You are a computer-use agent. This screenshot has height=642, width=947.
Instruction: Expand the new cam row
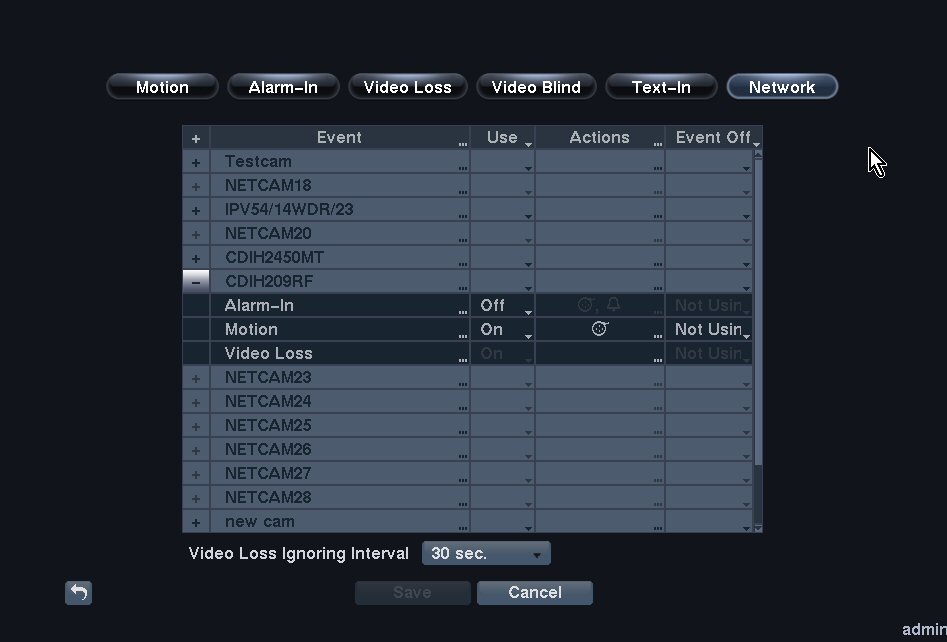196,522
